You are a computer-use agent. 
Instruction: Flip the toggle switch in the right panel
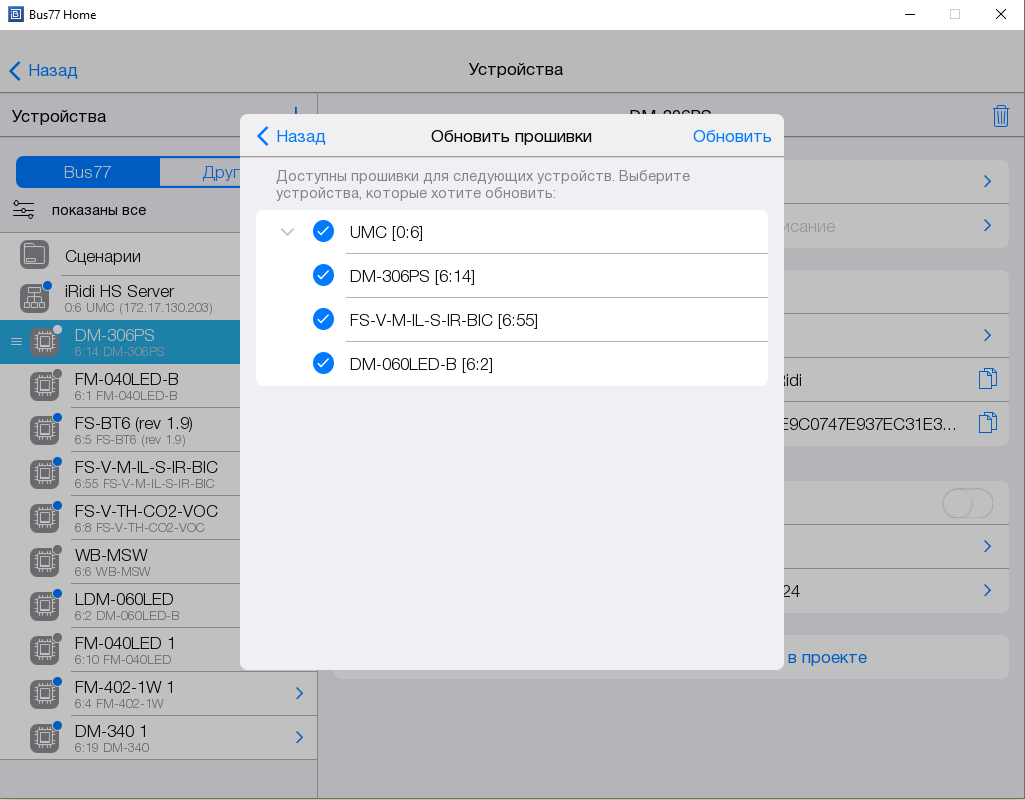click(x=967, y=504)
